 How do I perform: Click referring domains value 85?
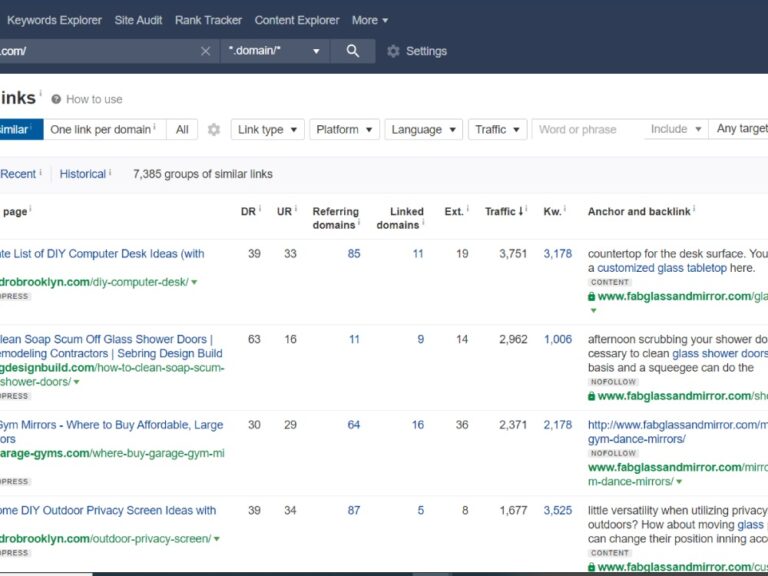pos(354,254)
